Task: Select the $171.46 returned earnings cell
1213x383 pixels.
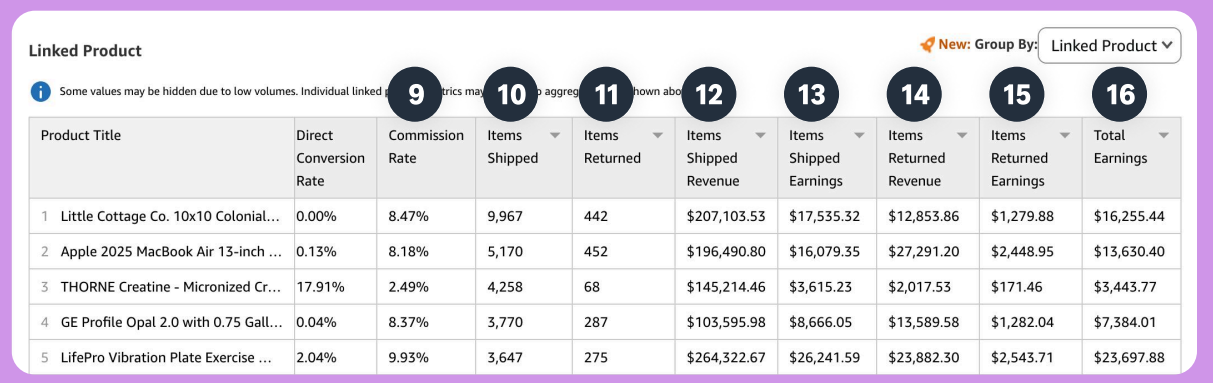Action: click(x=1031, y=286)
